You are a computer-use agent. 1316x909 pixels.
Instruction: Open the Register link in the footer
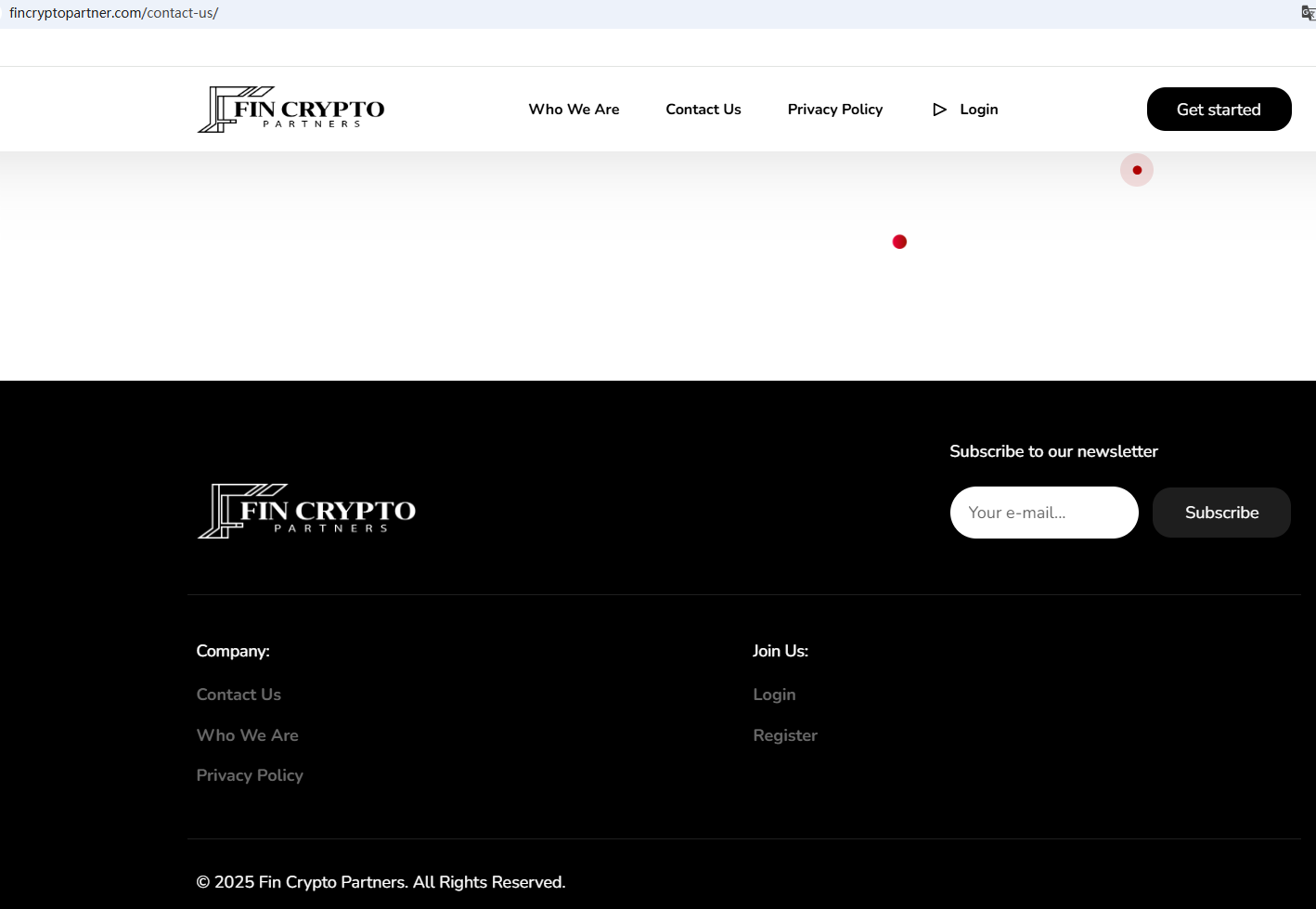[785, 735]
